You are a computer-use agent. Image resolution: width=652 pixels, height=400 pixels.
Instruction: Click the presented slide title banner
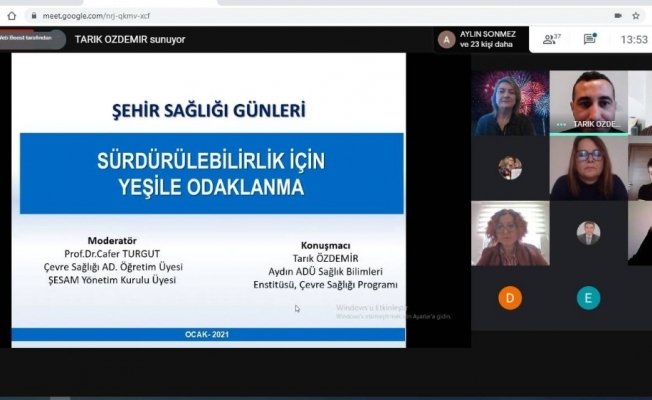[x=212, y=173]
